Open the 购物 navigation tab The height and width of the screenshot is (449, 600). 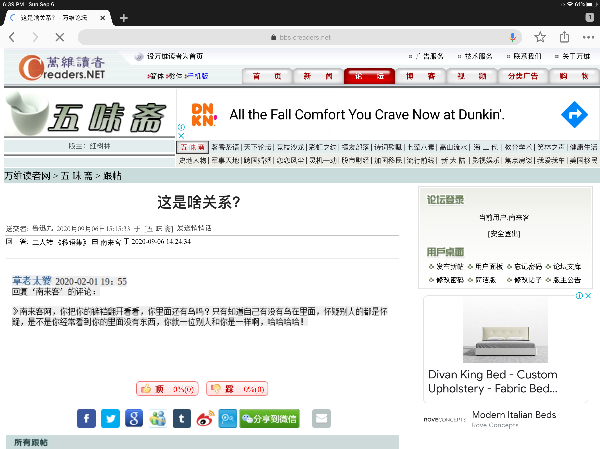(x=574, y=76)
